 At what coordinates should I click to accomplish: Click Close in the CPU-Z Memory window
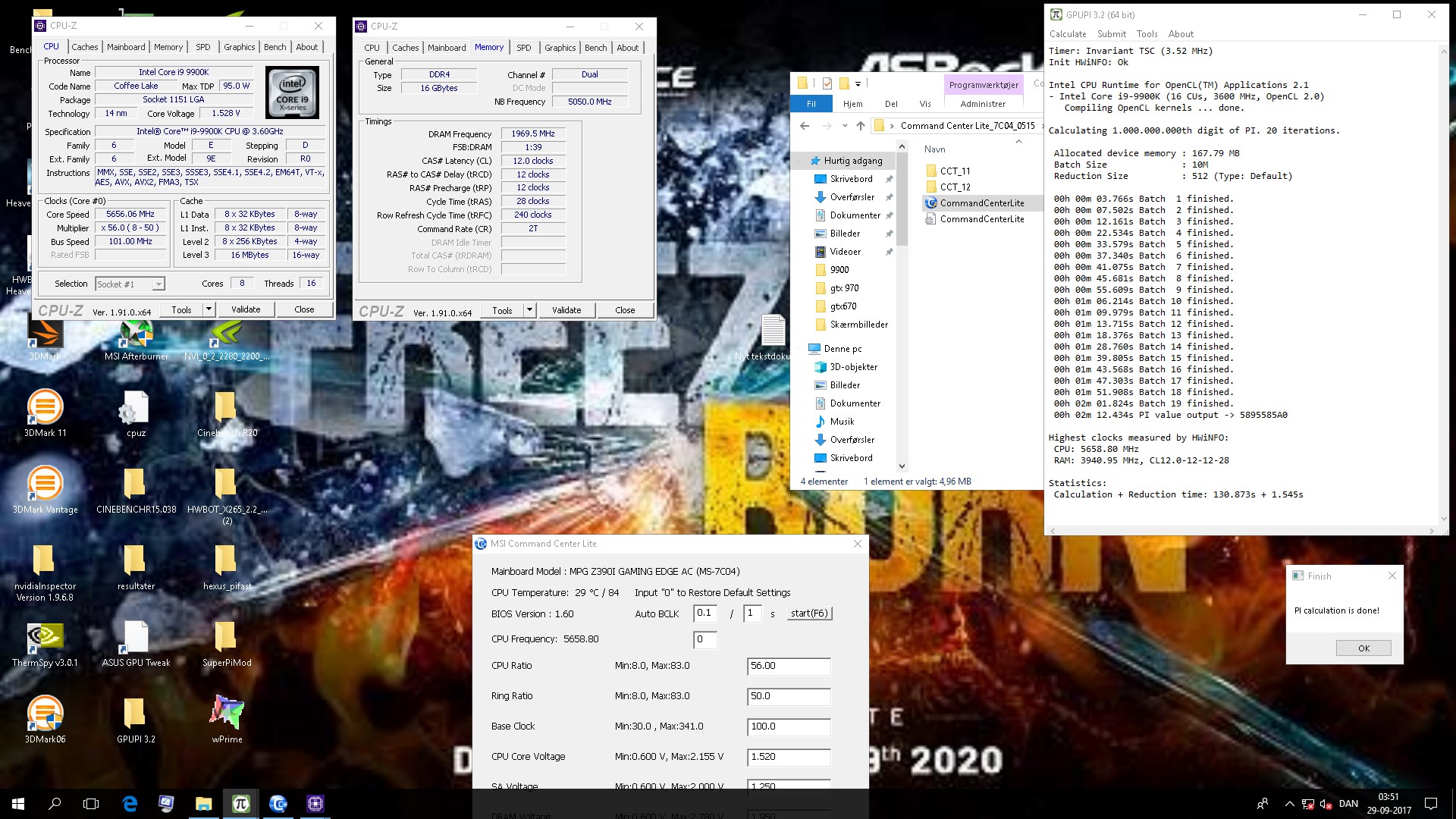(625, 310)
